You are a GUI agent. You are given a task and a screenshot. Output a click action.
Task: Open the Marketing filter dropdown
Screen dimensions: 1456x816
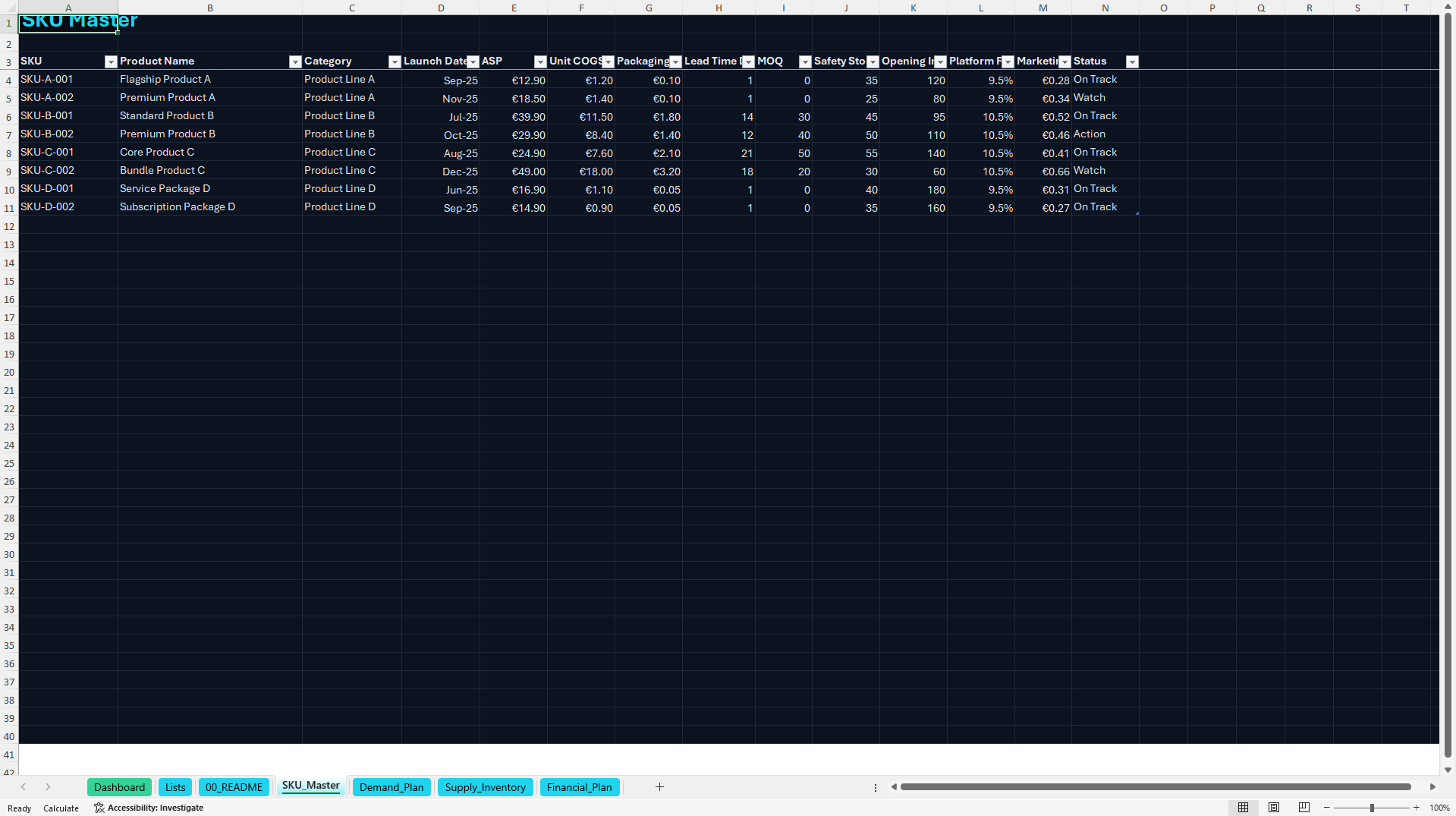pos(1064,61)
